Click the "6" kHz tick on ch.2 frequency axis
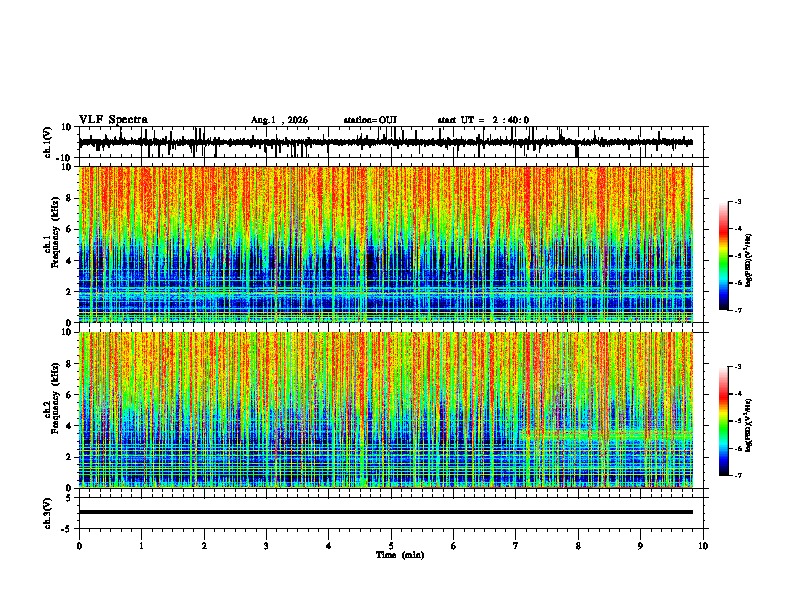 (69, 395)
